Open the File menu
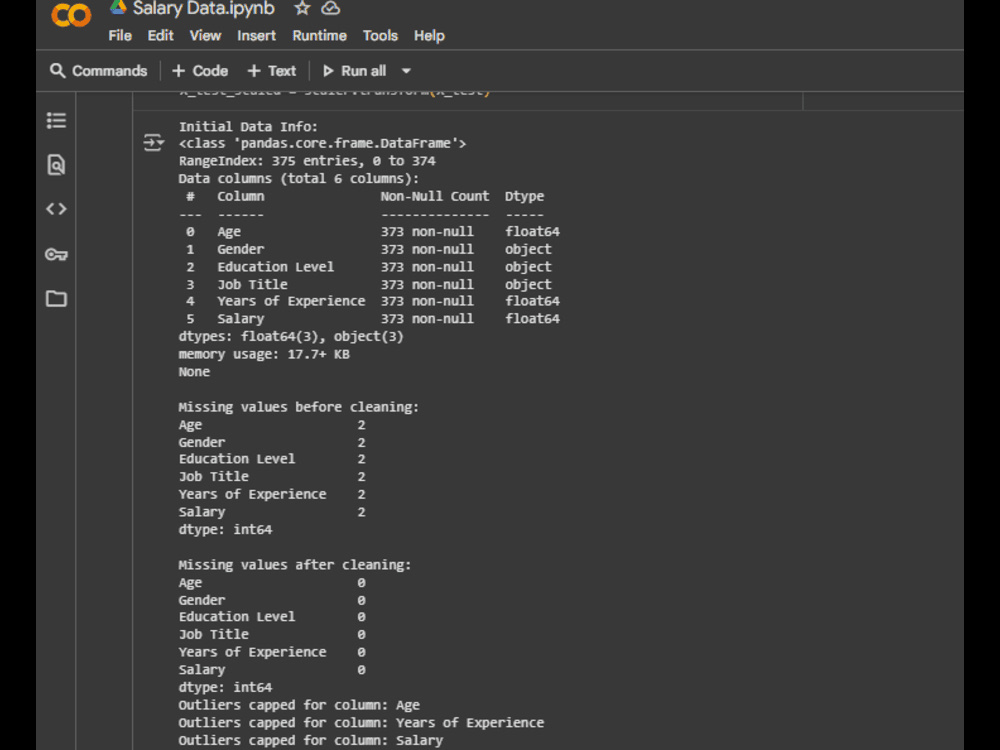This screenshot has height=750, width=1000. coord(120,36)
